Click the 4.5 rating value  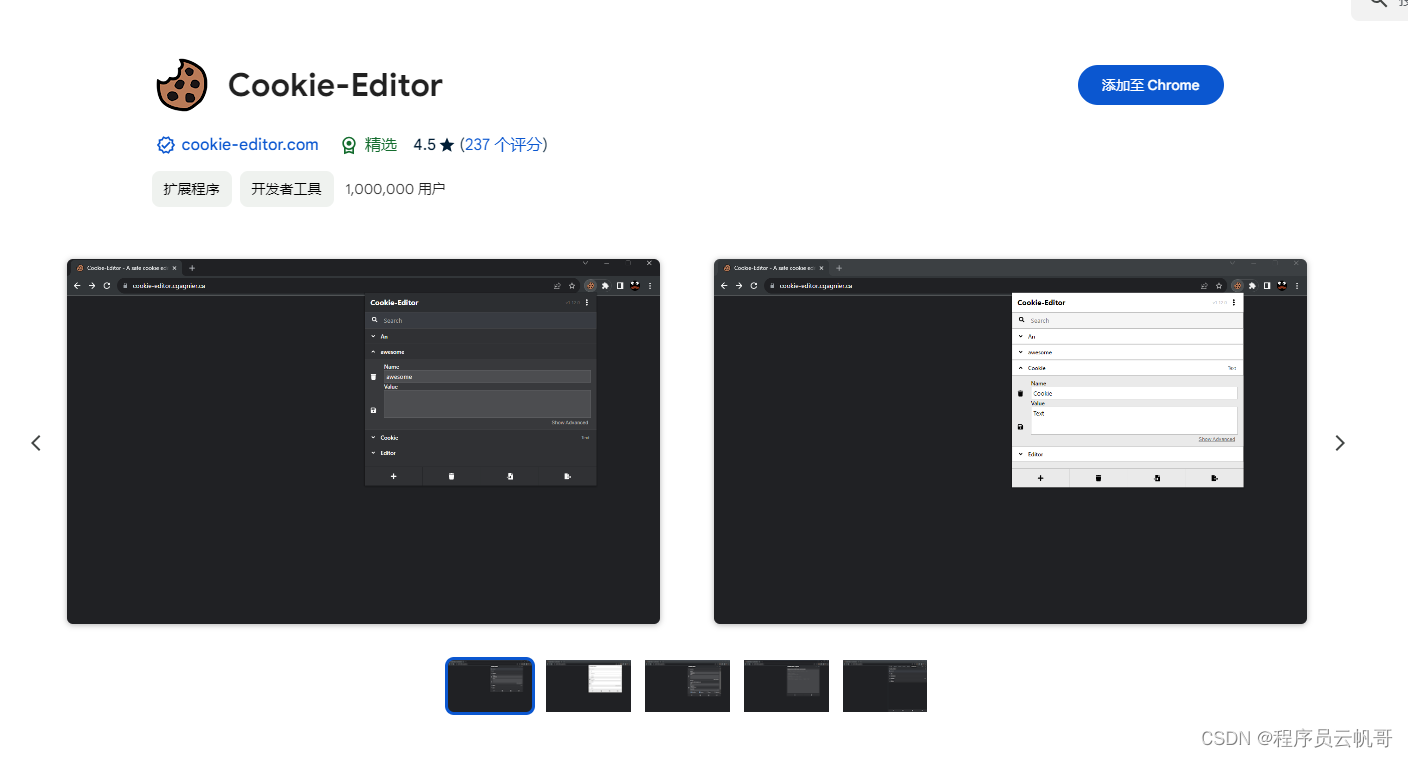pos(424,145)
